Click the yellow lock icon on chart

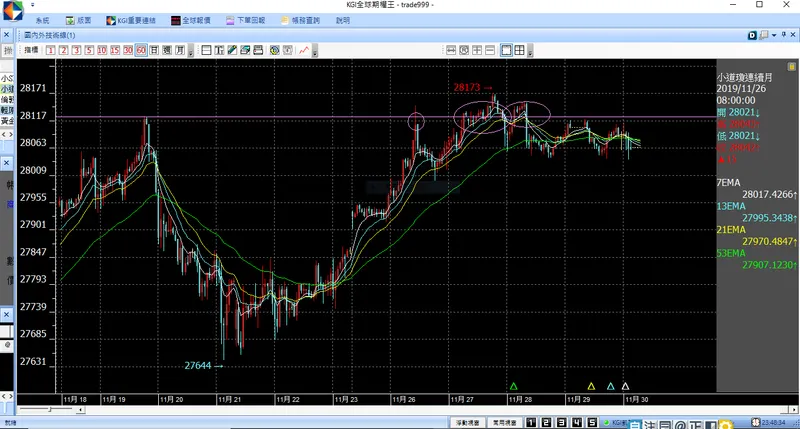coord(791,66)
